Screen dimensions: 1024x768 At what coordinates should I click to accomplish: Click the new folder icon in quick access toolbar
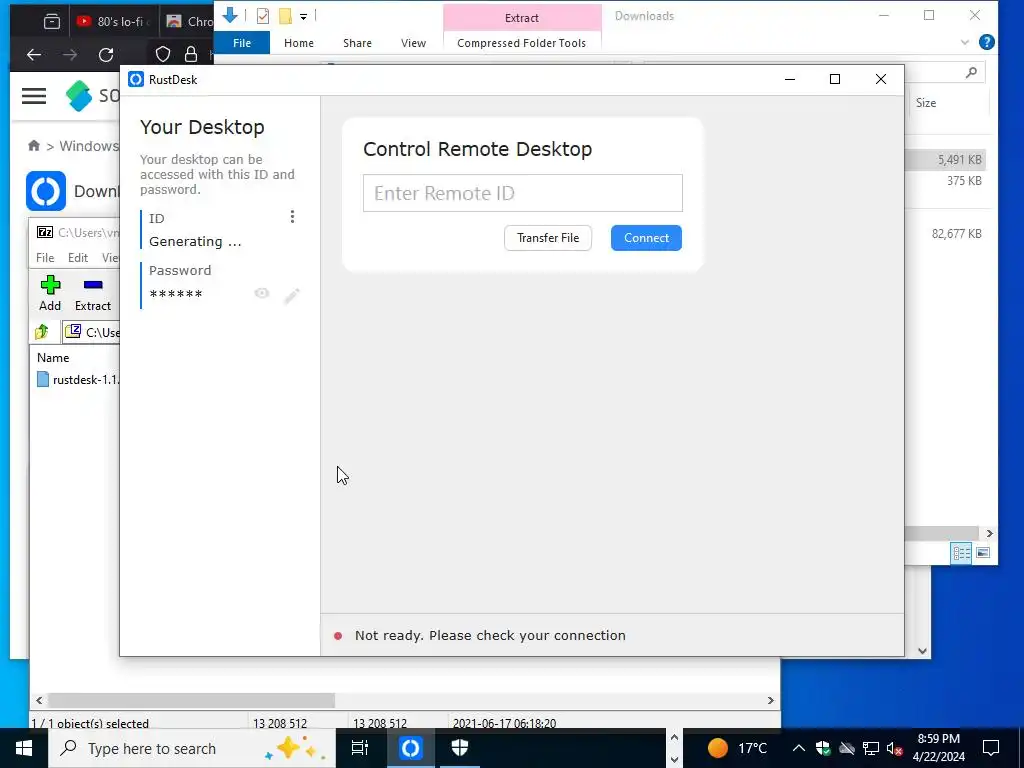pyautogui.click(x=285, y=16)
